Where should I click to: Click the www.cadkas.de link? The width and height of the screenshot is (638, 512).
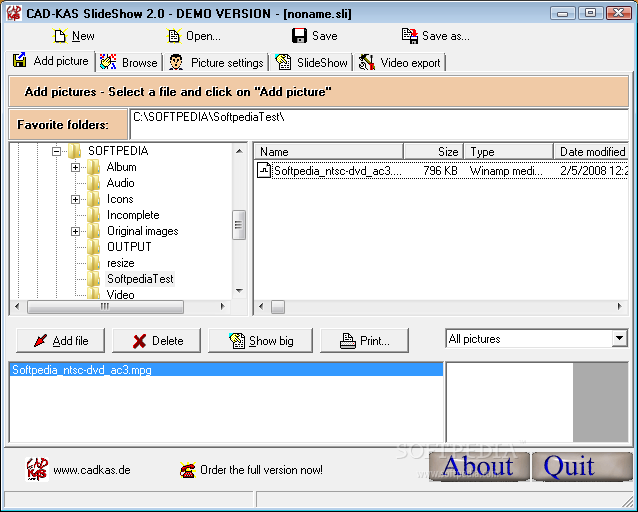click(x=92, y=470)
